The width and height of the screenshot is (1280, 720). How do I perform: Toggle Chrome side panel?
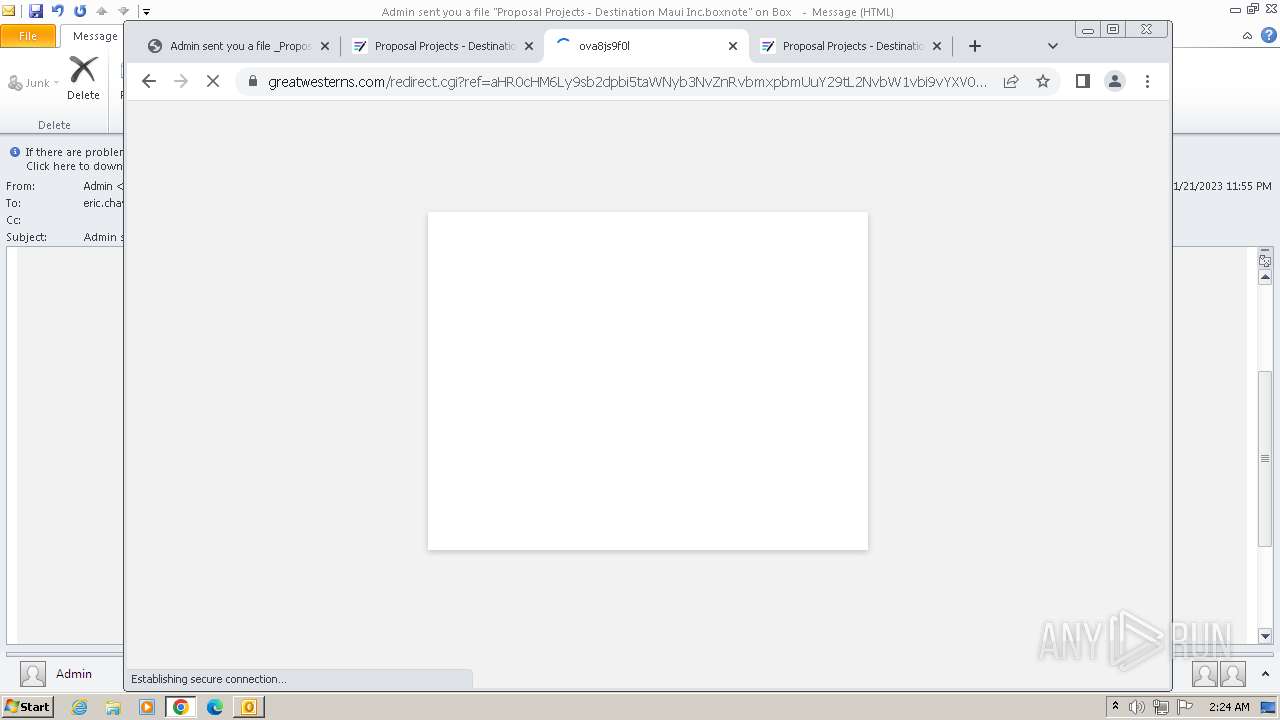[x=1083, y=82]
